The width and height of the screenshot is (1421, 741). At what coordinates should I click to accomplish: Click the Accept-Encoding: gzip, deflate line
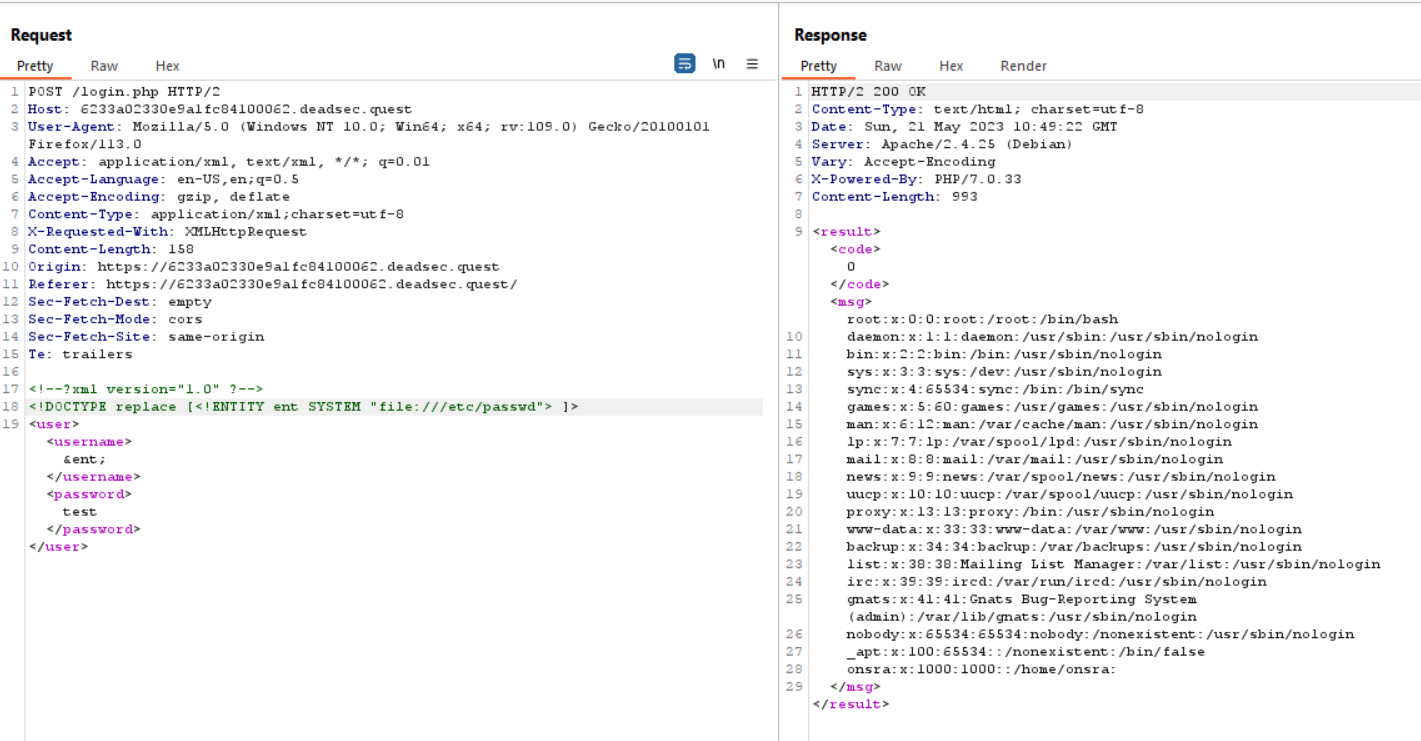tap(159, 197)
